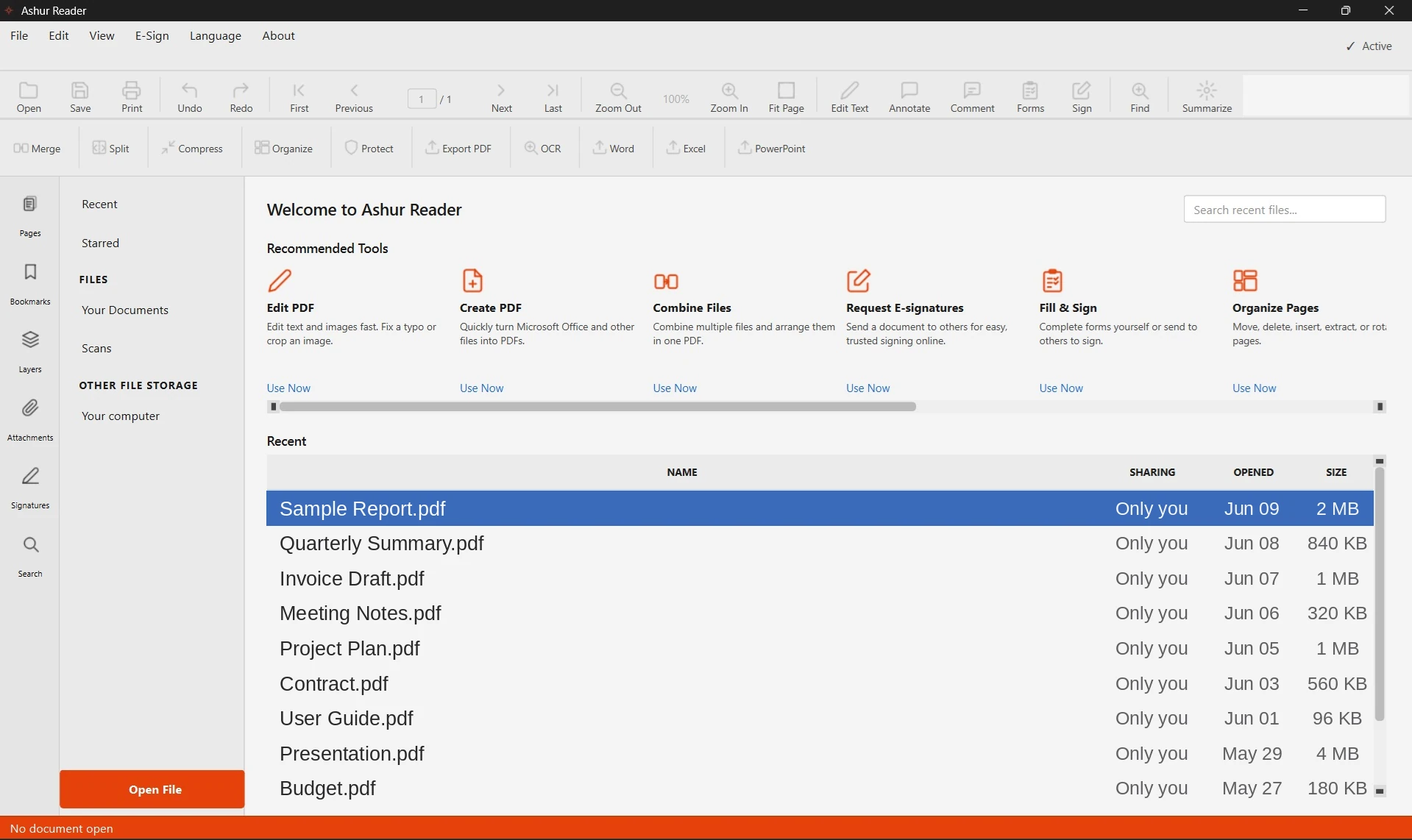Open the Language menu
The width and height of the screenshot is (1412, 840).
tap(215, 35)
